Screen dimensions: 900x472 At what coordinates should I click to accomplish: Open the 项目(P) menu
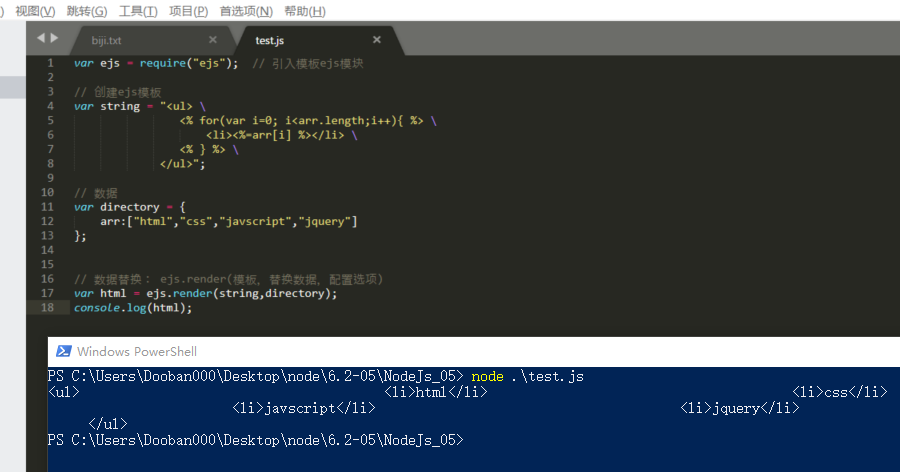[188, 11]
